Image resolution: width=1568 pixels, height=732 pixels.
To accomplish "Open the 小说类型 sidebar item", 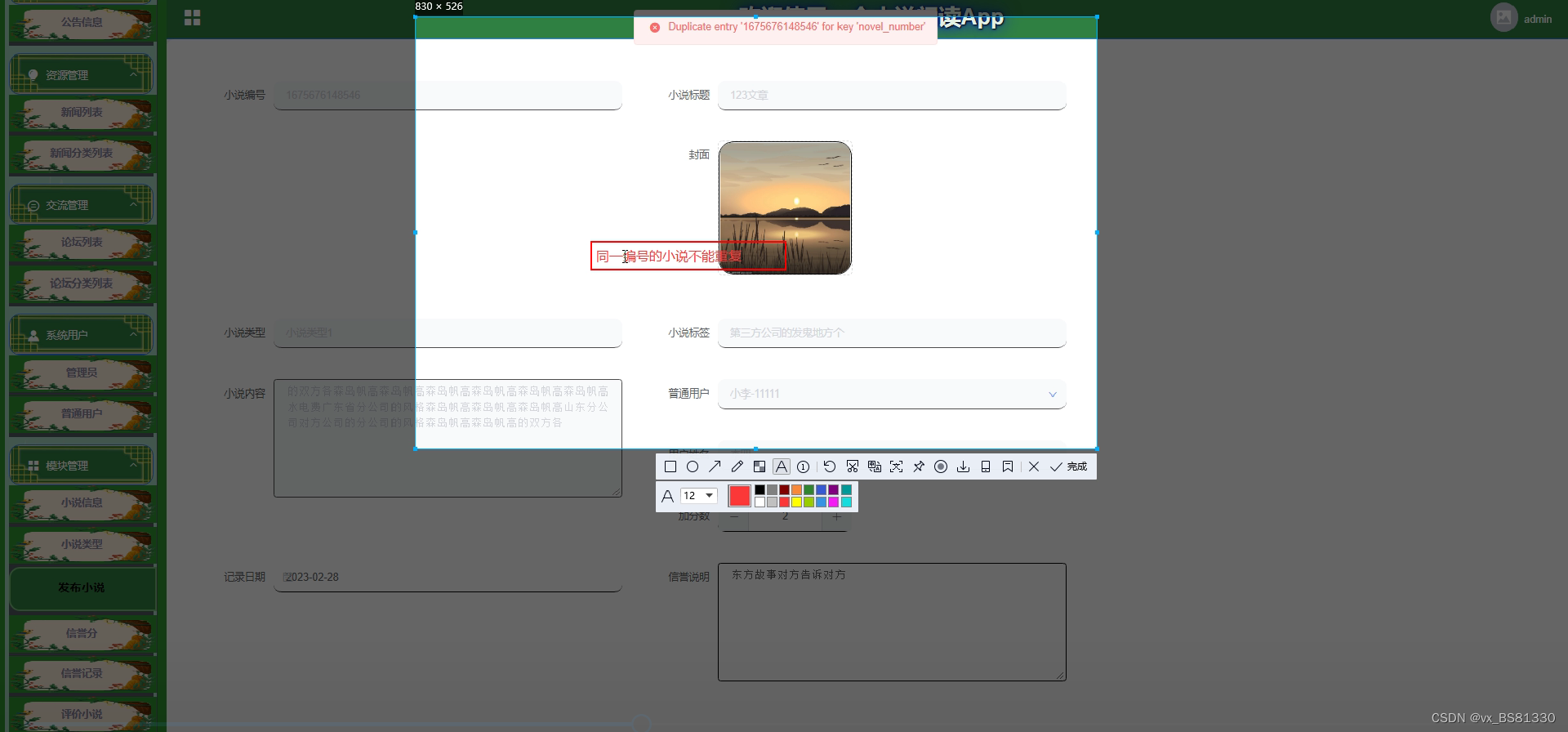I will tap(82, 544).
